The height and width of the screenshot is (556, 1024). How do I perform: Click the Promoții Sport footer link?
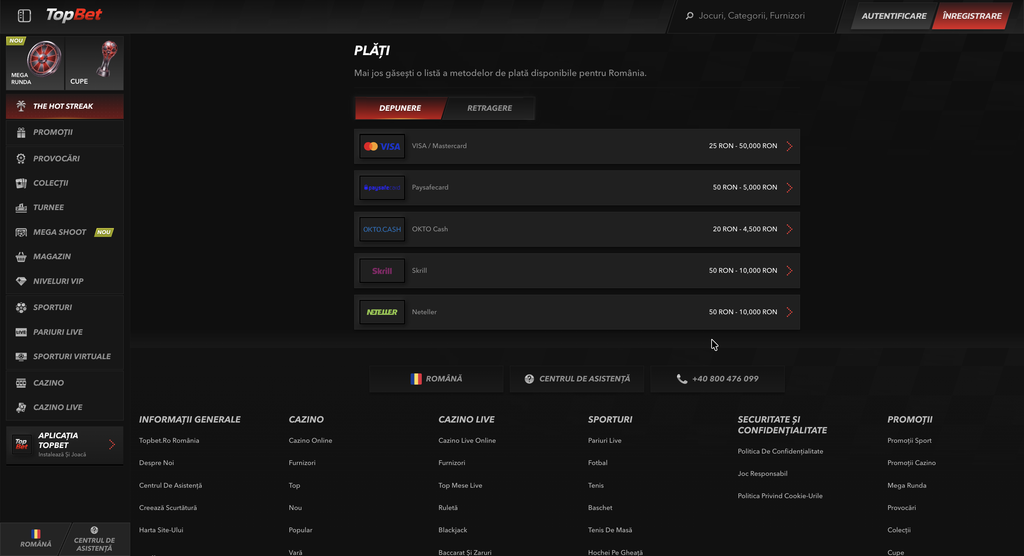tap(909, 440)
